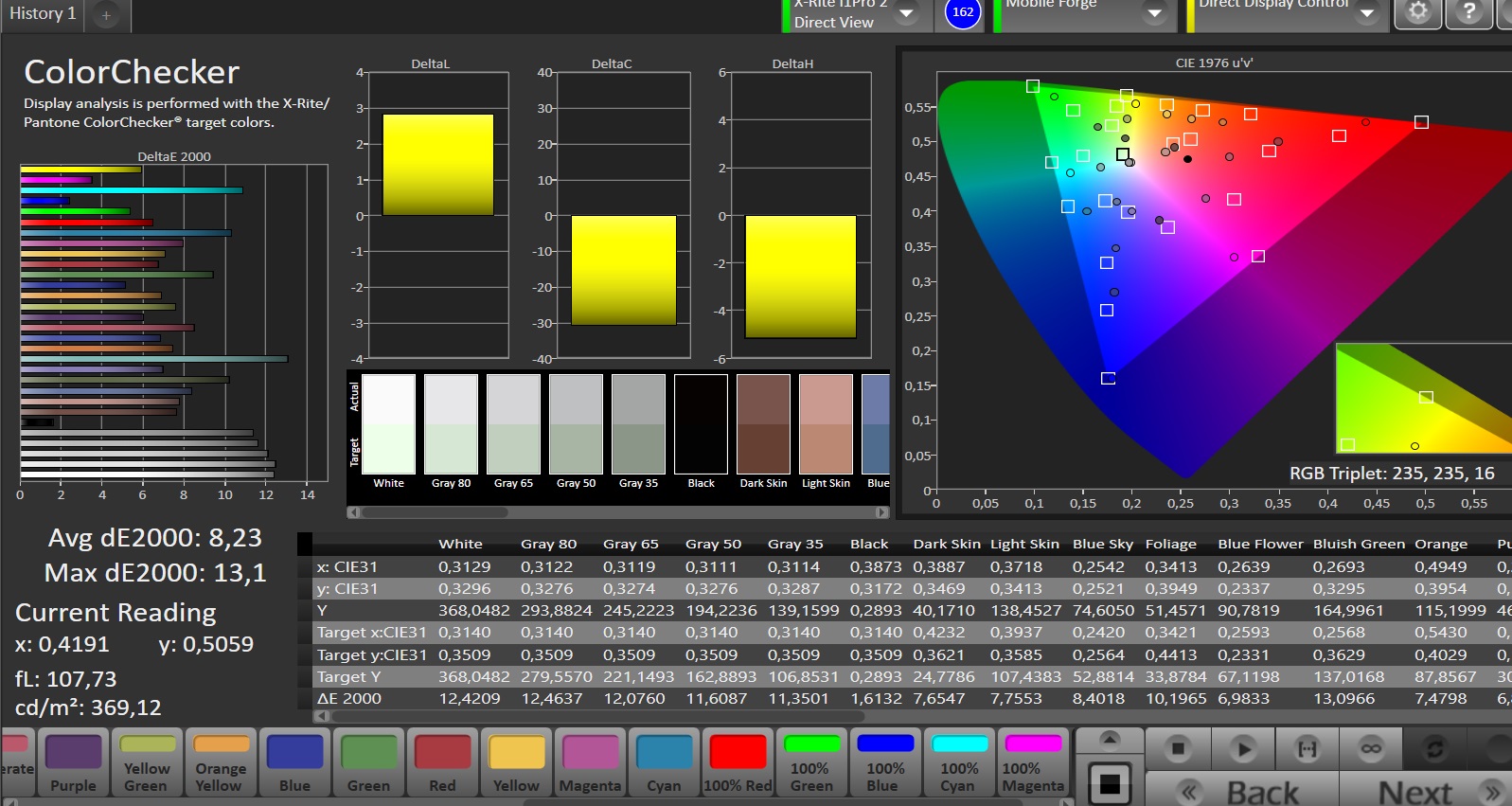Screen dimensions: 1512x806
Task: Click the read series bracket icon
Action: coord(1307,748)
